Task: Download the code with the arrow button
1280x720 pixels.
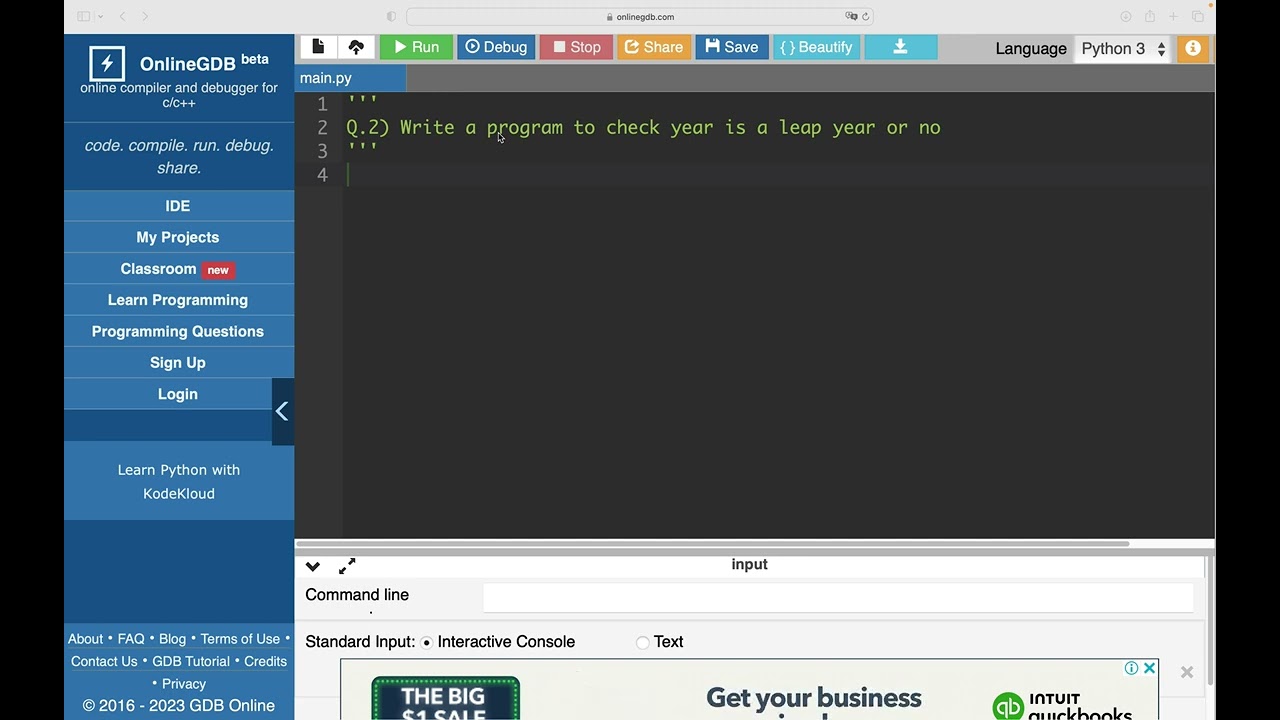Action: (x=901, y=47)
